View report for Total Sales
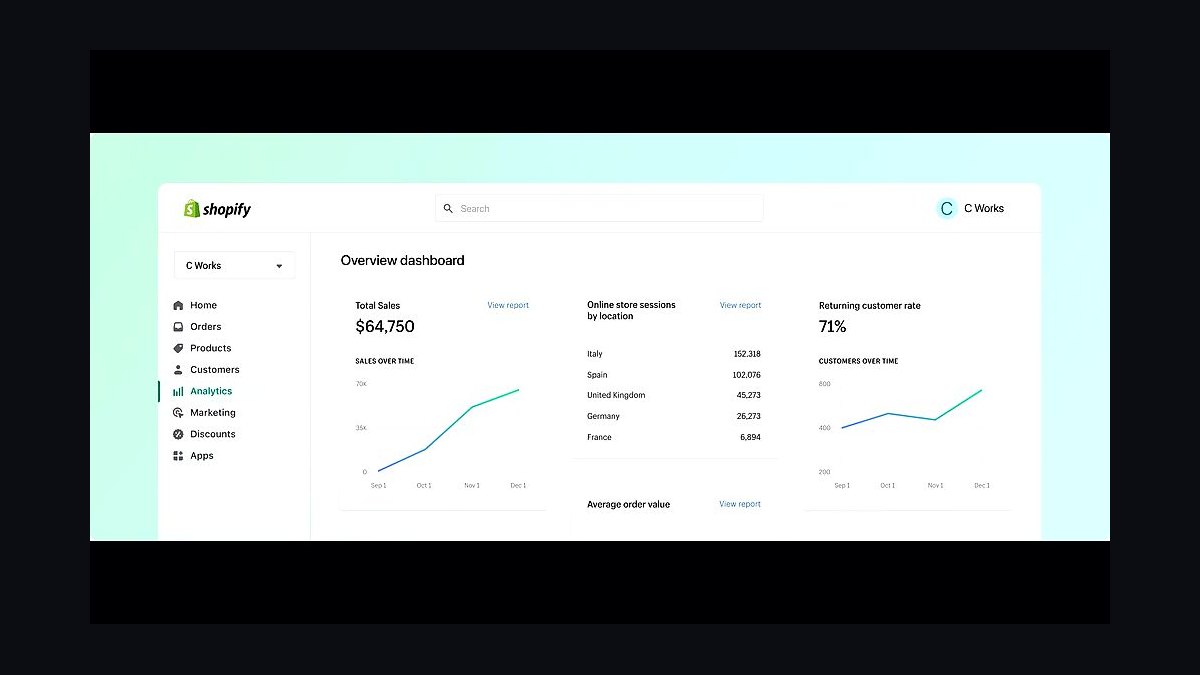Image resolution: width=1200 pixels, height=675 pixels. tap(508, 305)
